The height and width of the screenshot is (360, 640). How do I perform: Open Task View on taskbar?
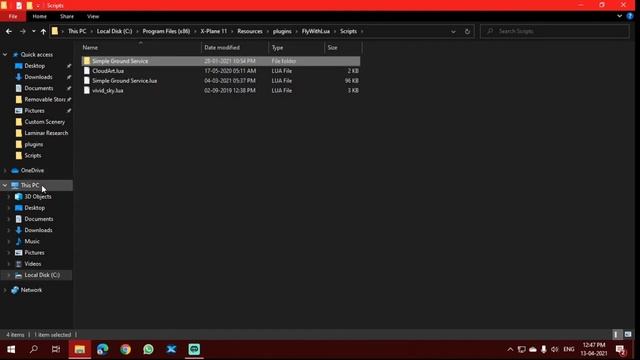pos(56,349)
